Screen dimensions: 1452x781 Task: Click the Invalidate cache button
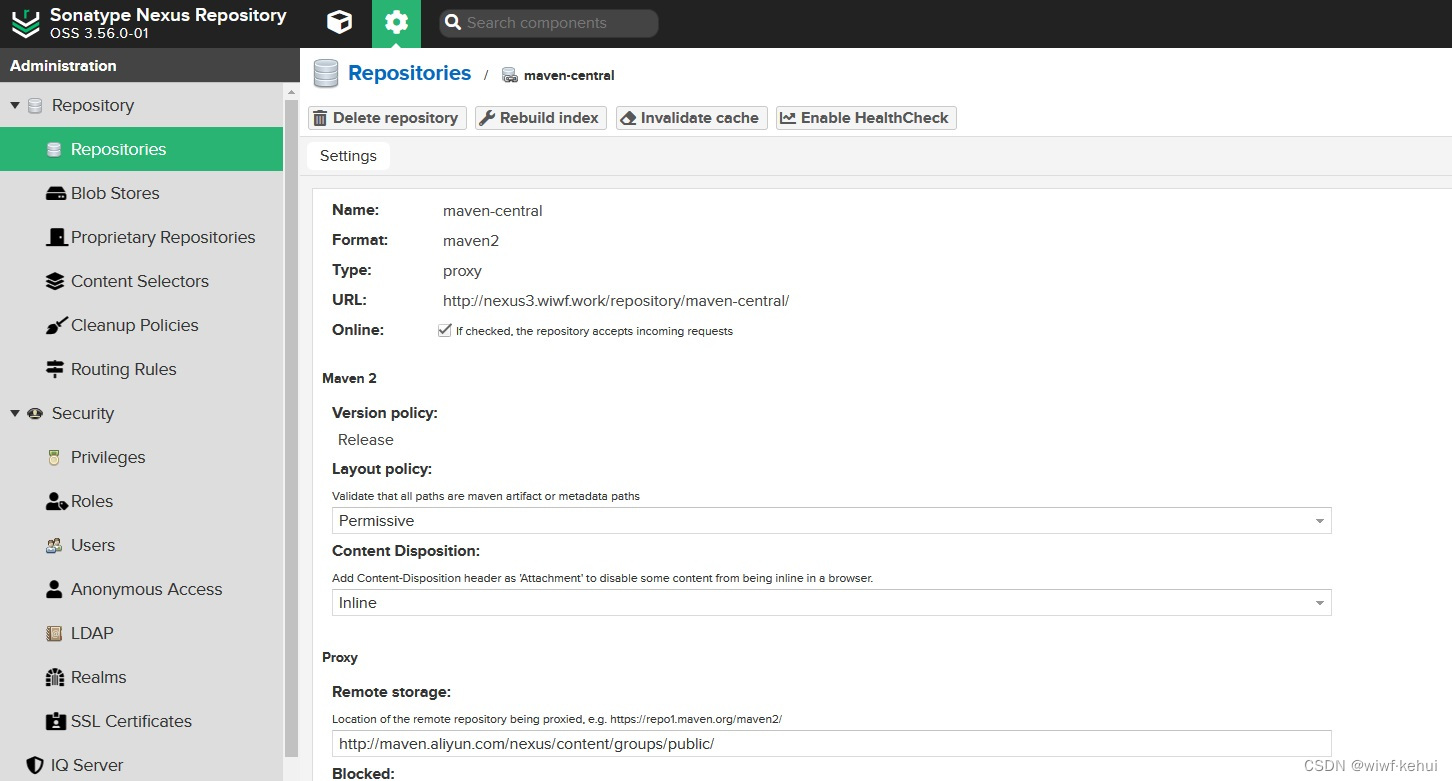tap(691, 118)
